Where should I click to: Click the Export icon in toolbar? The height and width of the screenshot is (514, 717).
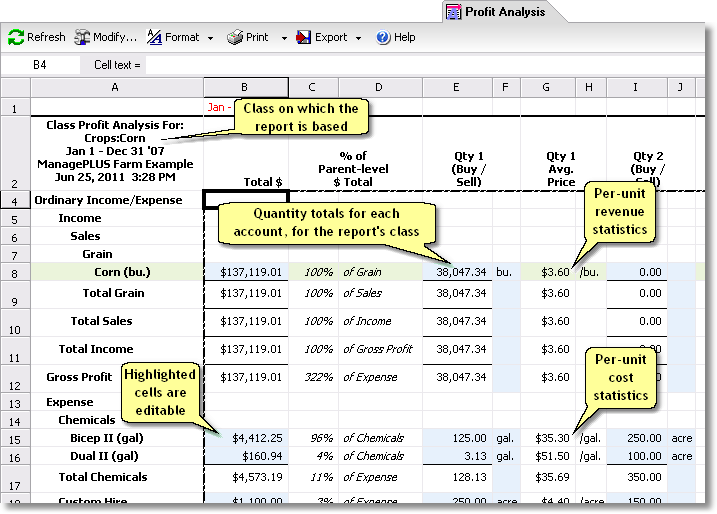304,38
